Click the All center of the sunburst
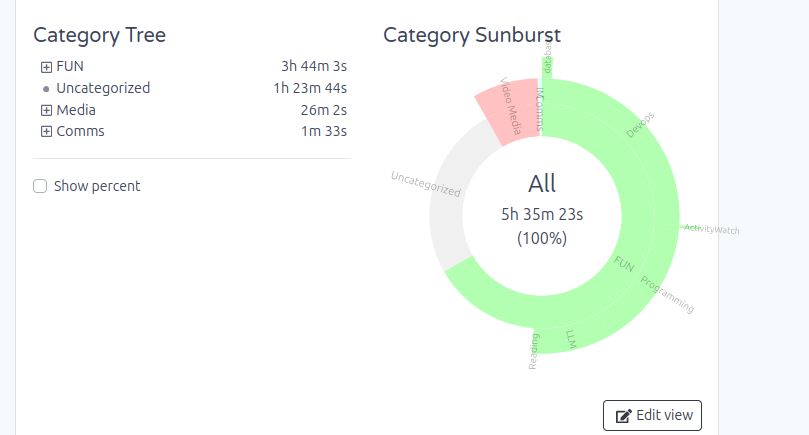Screen dimensions: 809x435 (542, 212)
